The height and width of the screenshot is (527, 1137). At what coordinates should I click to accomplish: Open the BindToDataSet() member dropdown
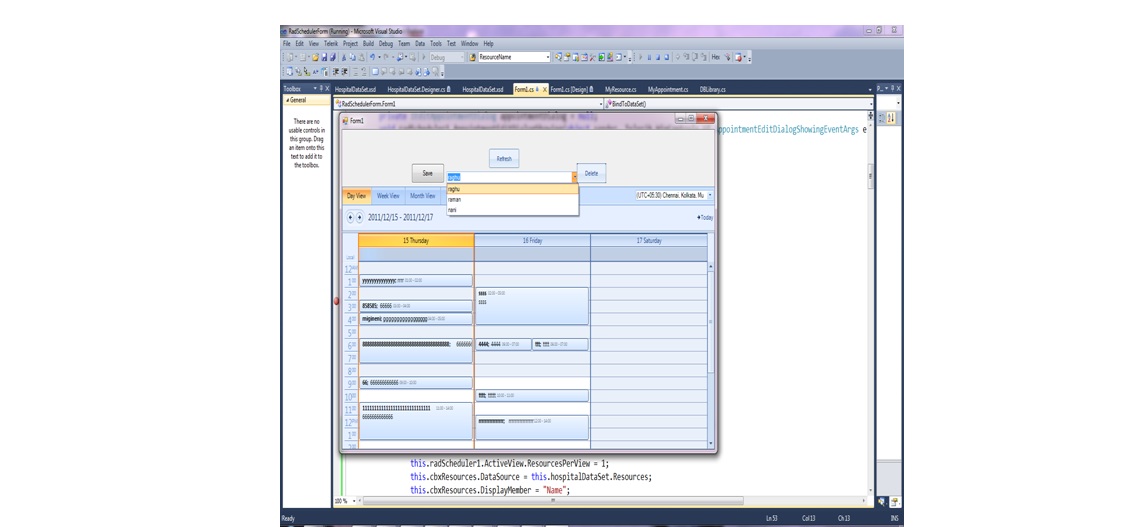[x=869, y=104]
